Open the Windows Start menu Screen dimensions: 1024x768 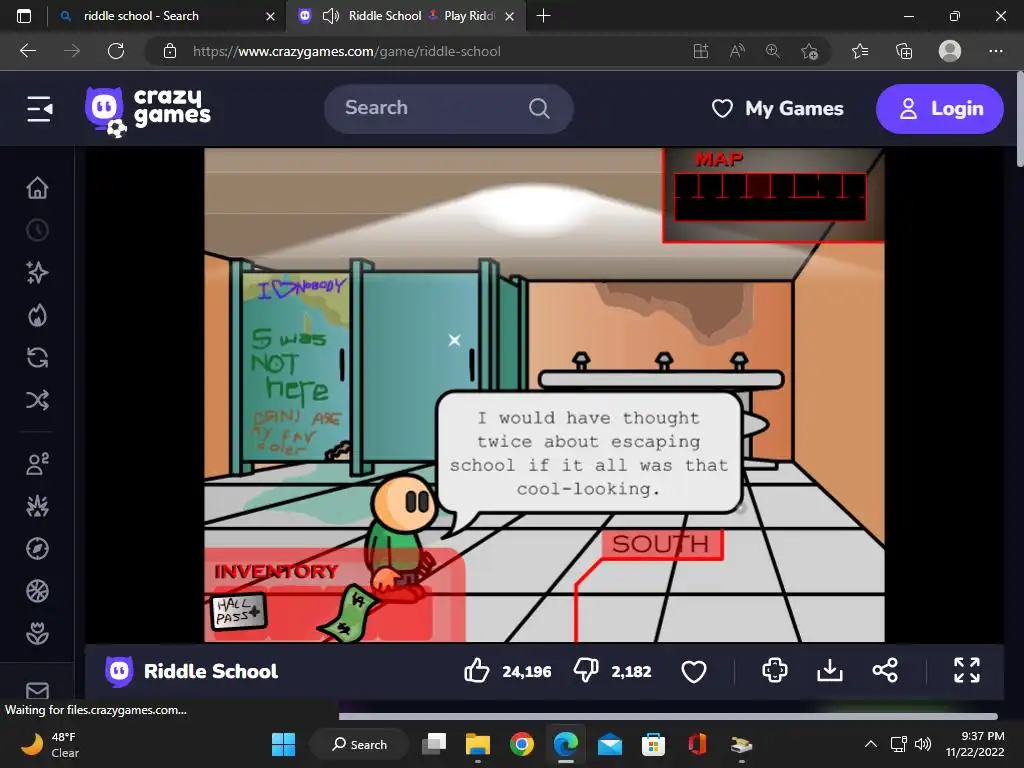[x=283, y=744]
